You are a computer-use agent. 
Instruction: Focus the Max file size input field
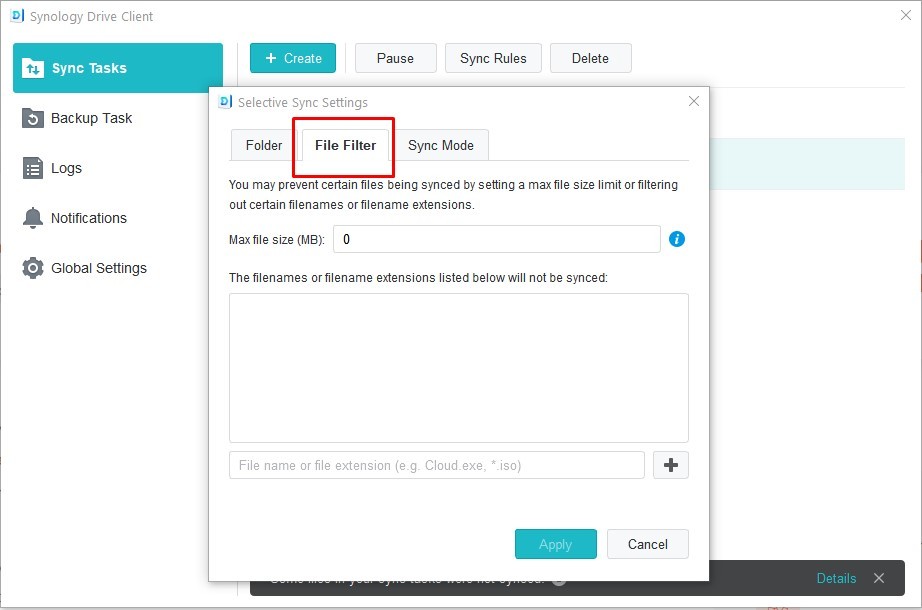click(x=496, y=240)
